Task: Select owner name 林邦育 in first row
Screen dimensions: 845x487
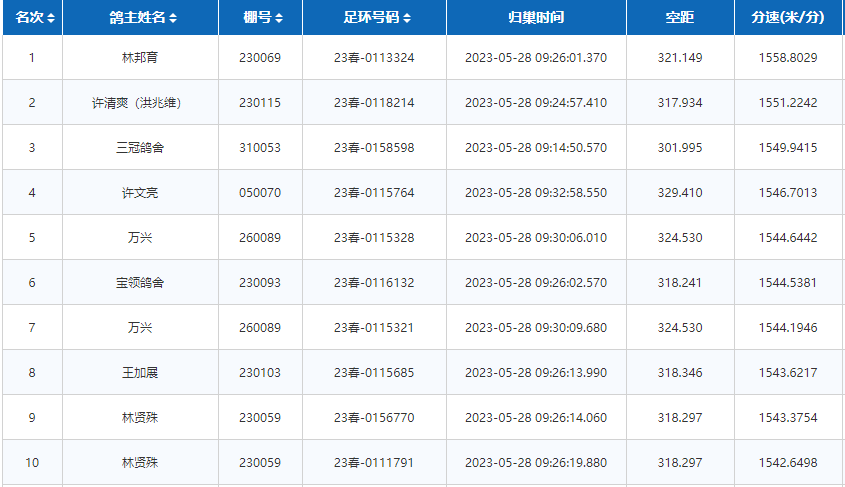Action: (140, 58)
